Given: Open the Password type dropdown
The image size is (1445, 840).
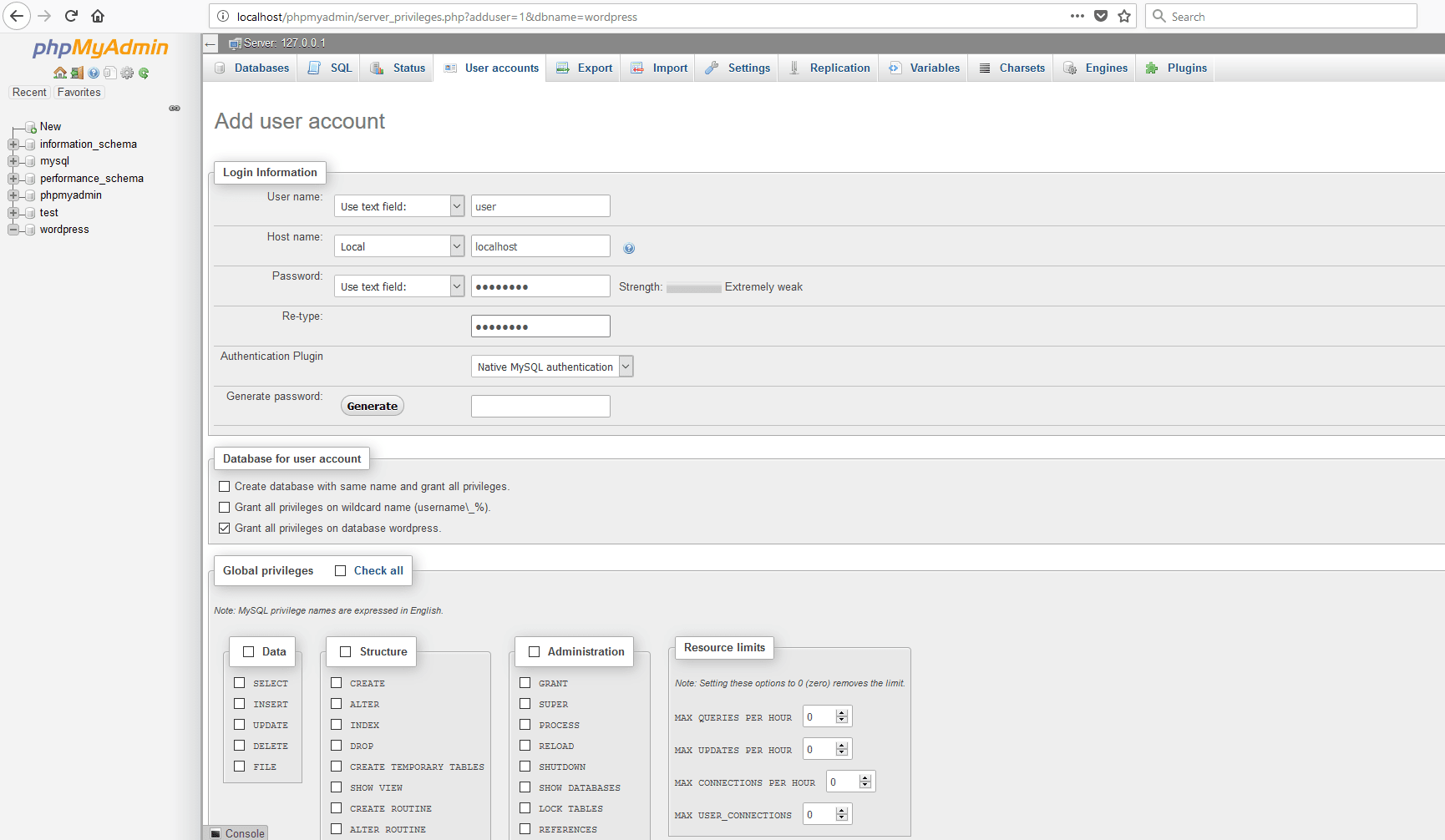Looking at the screenshot, I should click(x=399, y=286).
